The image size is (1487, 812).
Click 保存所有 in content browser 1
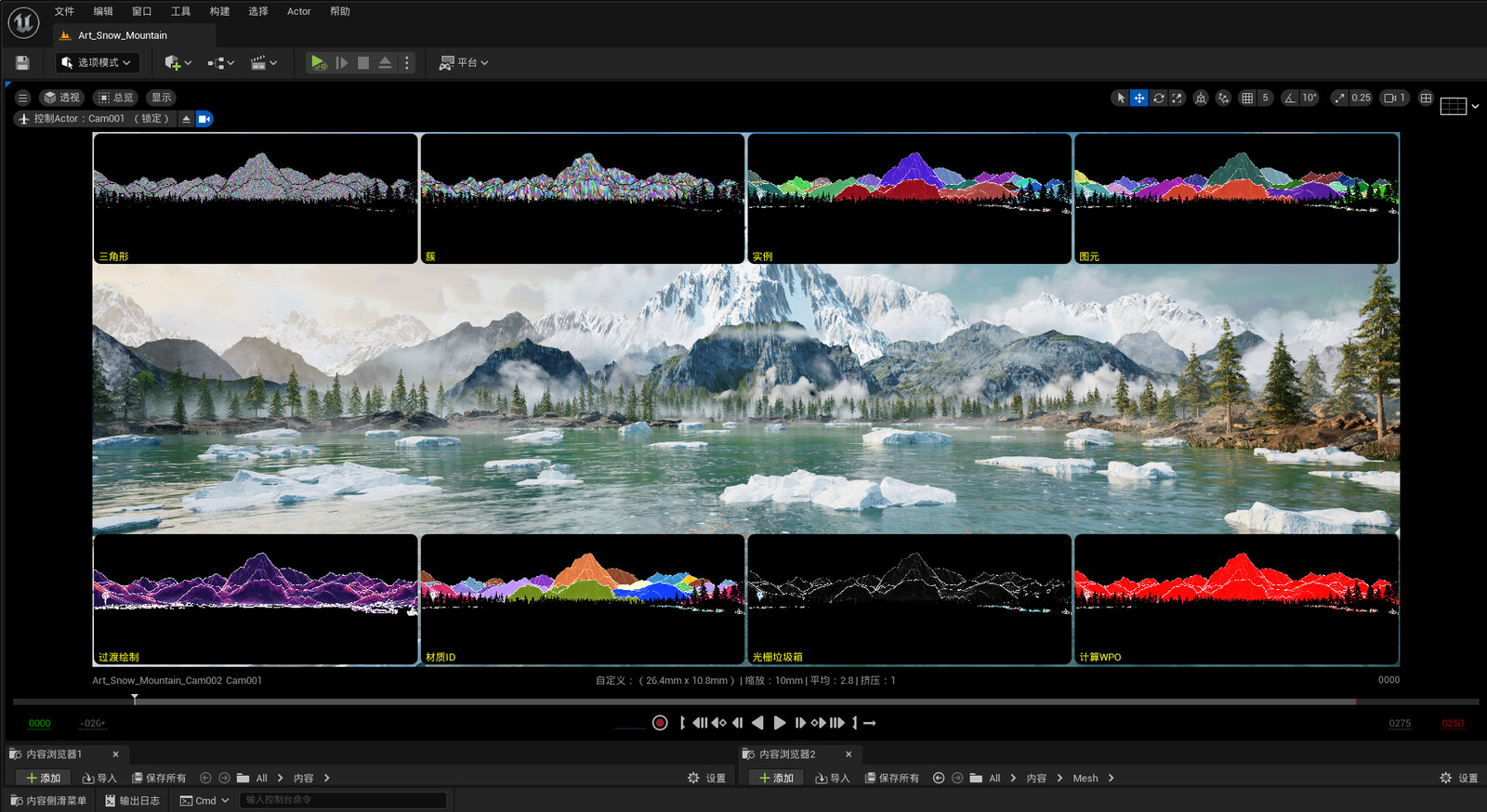coord(159,778)
